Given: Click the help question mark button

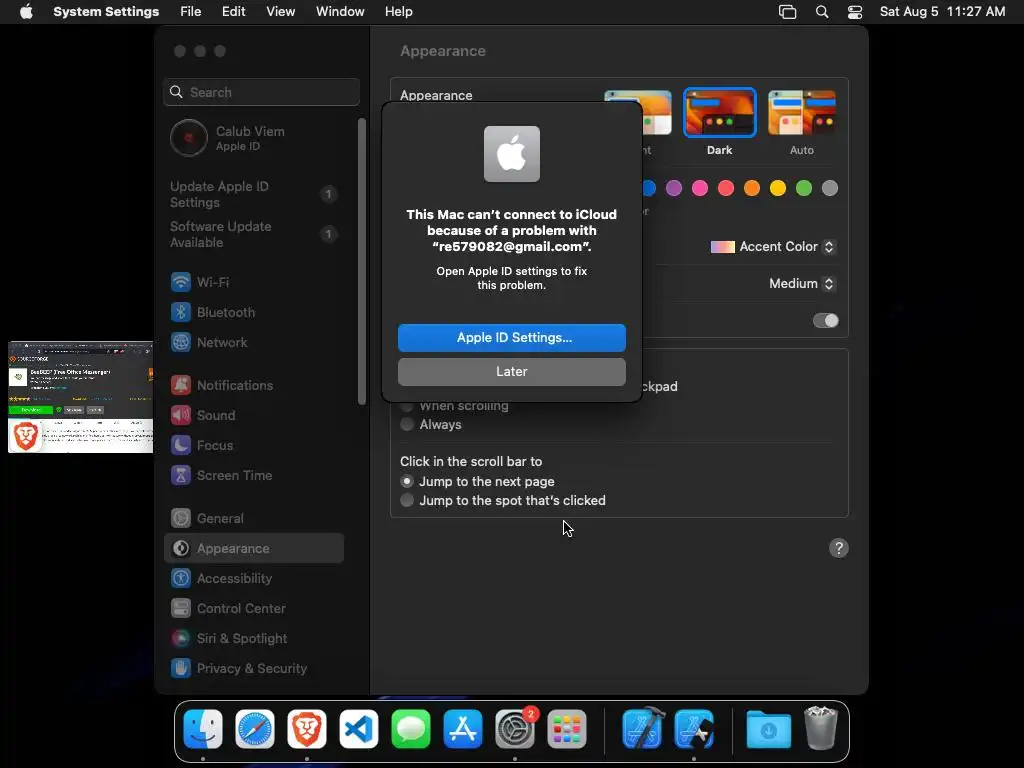Looking at the screenshot, I should pyautogui.click(x=839, y=549).
